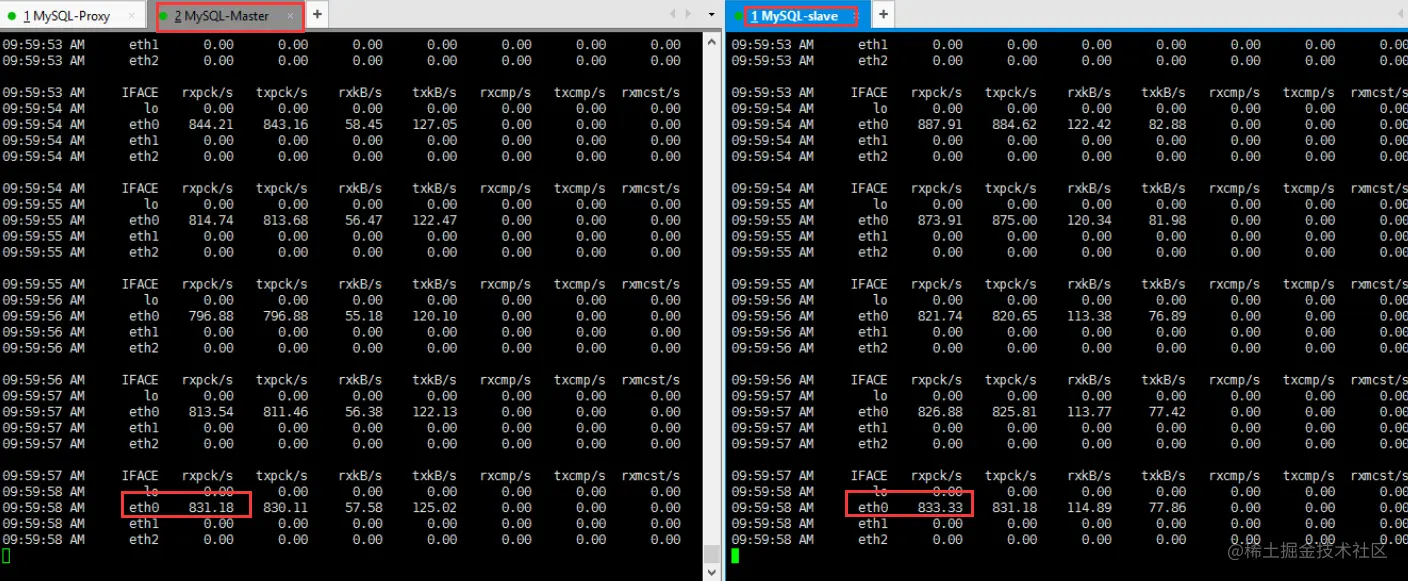Add new tab next to MySQL-slave
The width and height of the screenshot is (1408, 581).
point(883,15)
